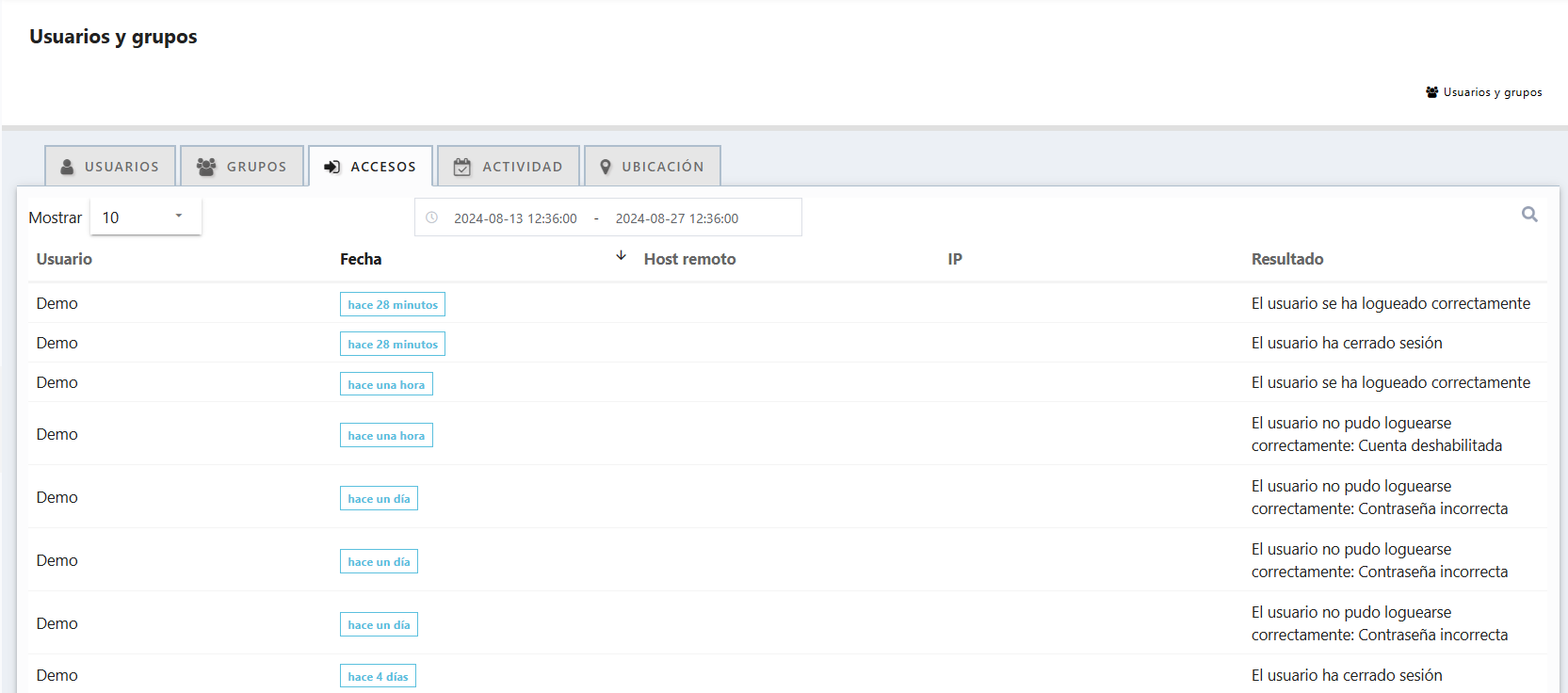
Task: Click the Usuarios y grupos breadcrumb link
Action: tap(1492, 92)
